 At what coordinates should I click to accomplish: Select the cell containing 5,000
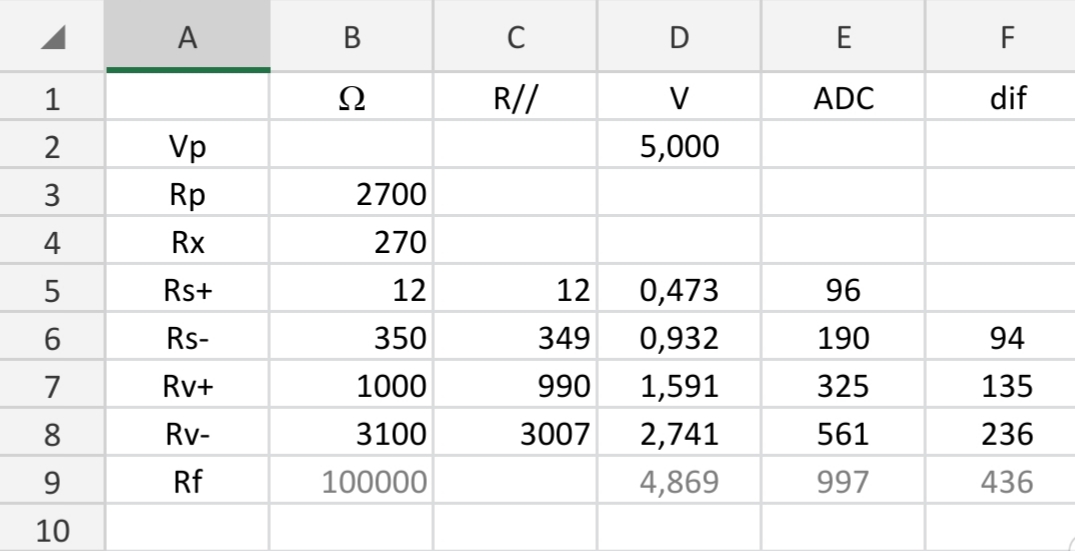coord(679,145)
